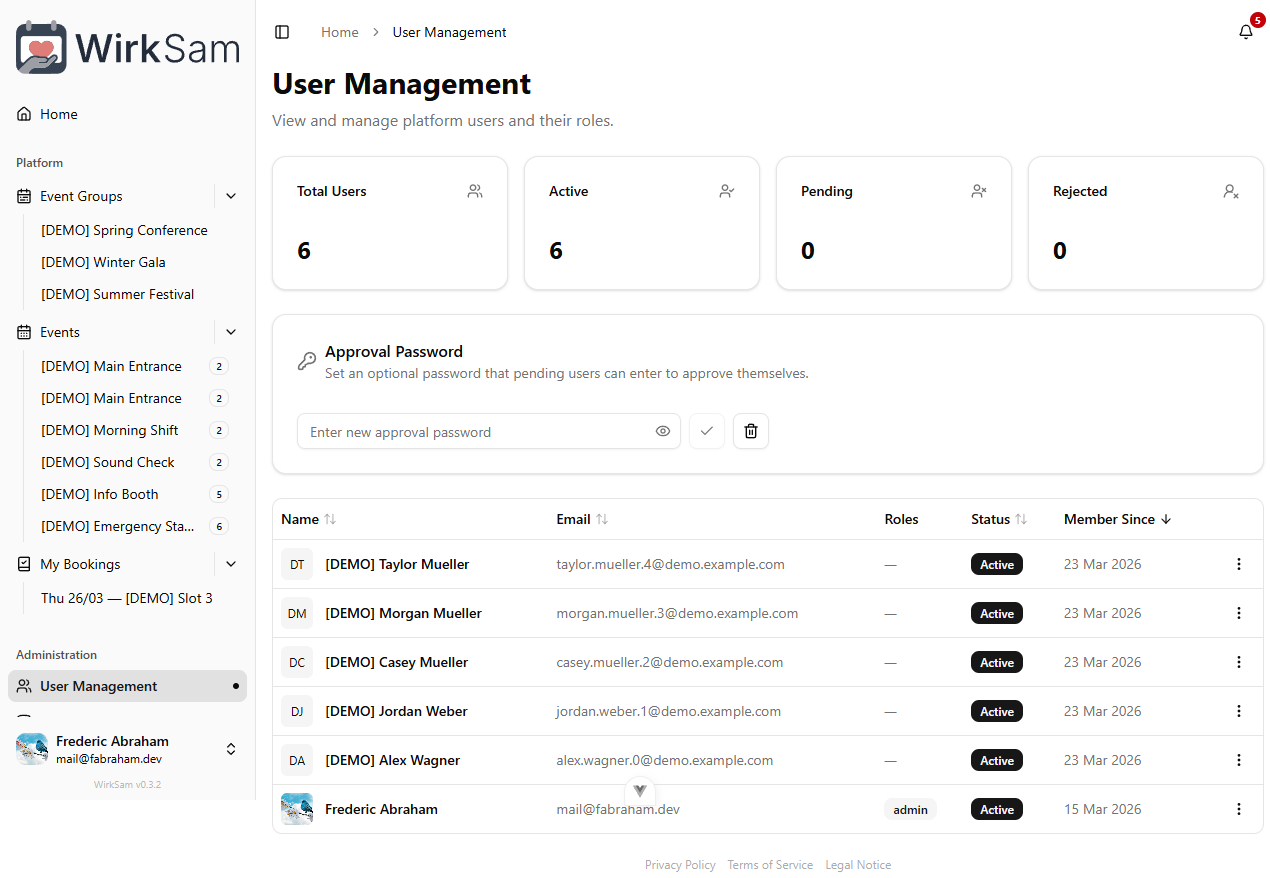
Task: Click the DC avatar initials
Action: pyautogui.click(x=297, y=662)
